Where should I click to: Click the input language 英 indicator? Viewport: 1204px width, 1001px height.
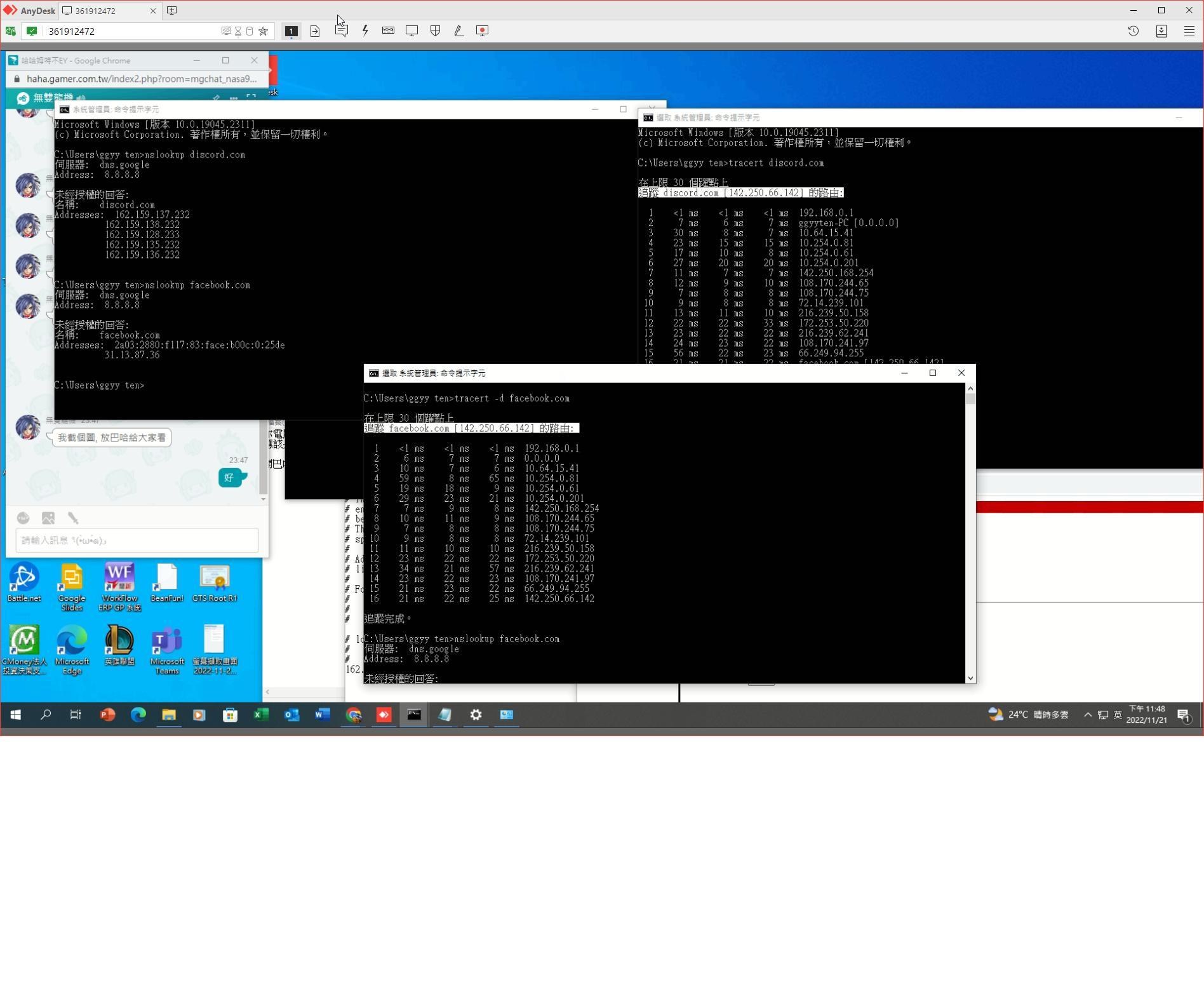[1118, 715]
